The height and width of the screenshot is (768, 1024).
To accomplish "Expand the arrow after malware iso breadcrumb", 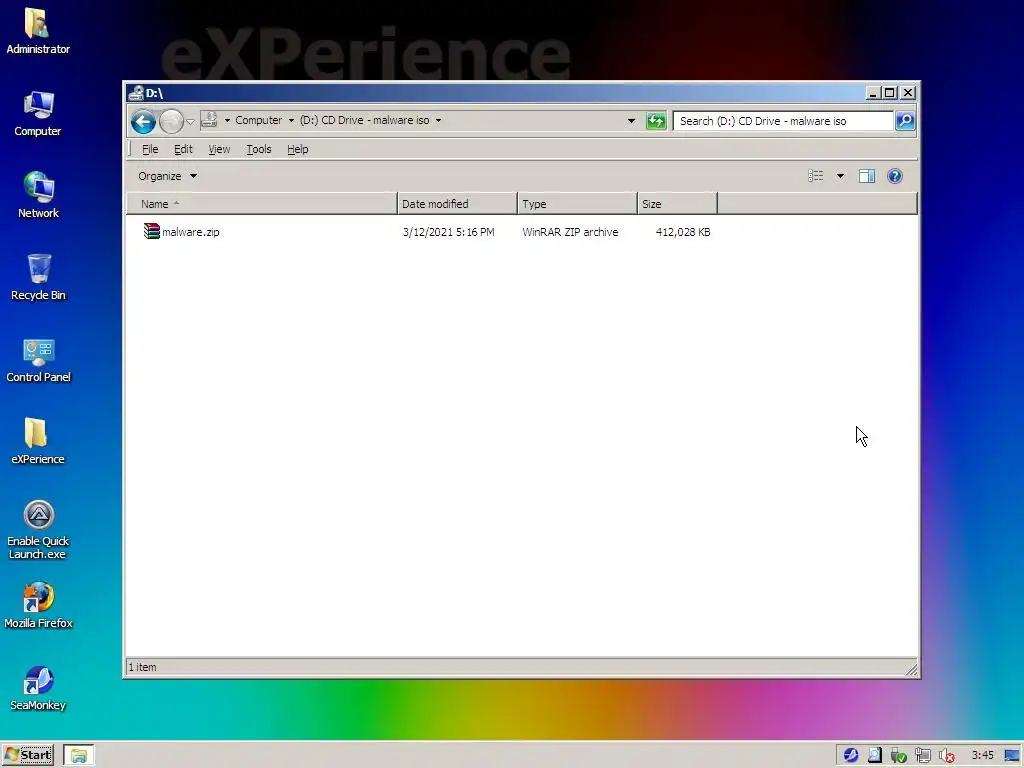I will coord(438,121).
